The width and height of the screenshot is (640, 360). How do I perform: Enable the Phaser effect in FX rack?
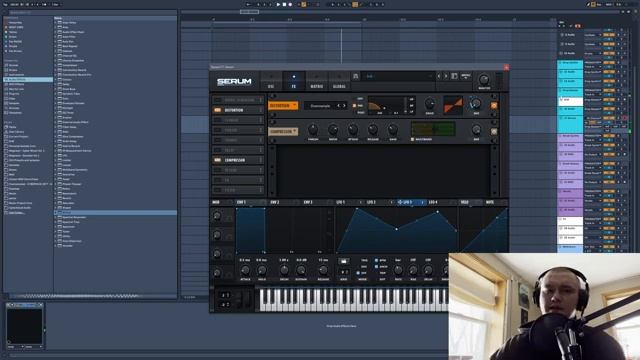pos(218,130)
